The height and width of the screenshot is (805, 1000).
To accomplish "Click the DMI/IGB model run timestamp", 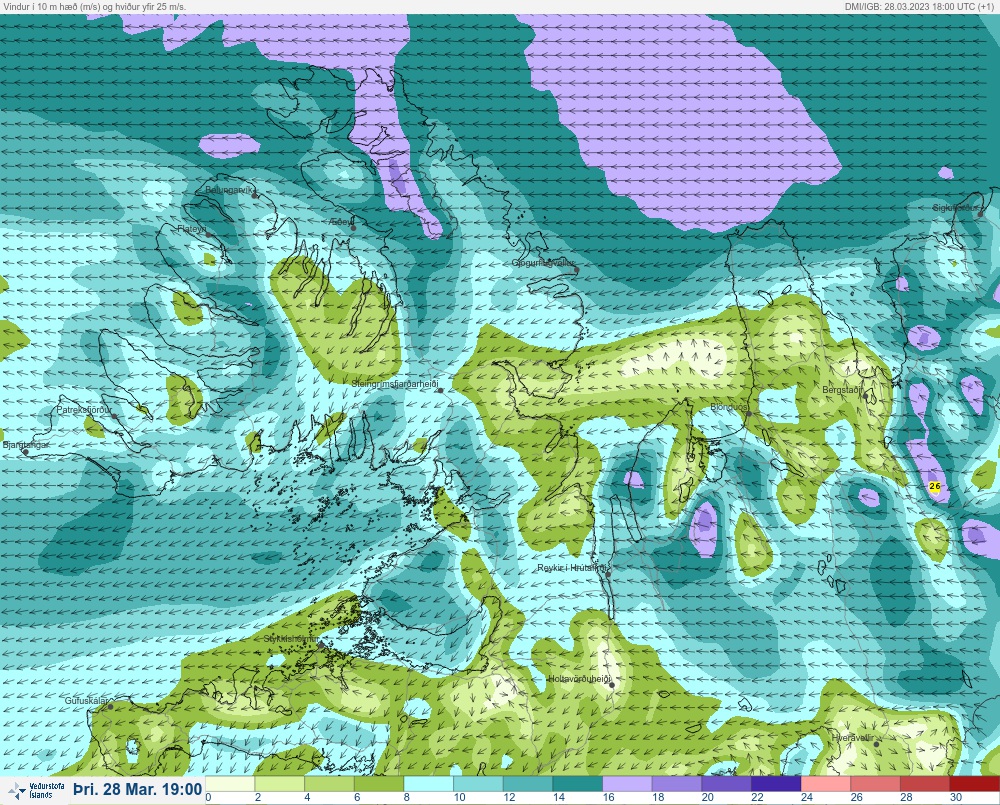I will 920,6.
